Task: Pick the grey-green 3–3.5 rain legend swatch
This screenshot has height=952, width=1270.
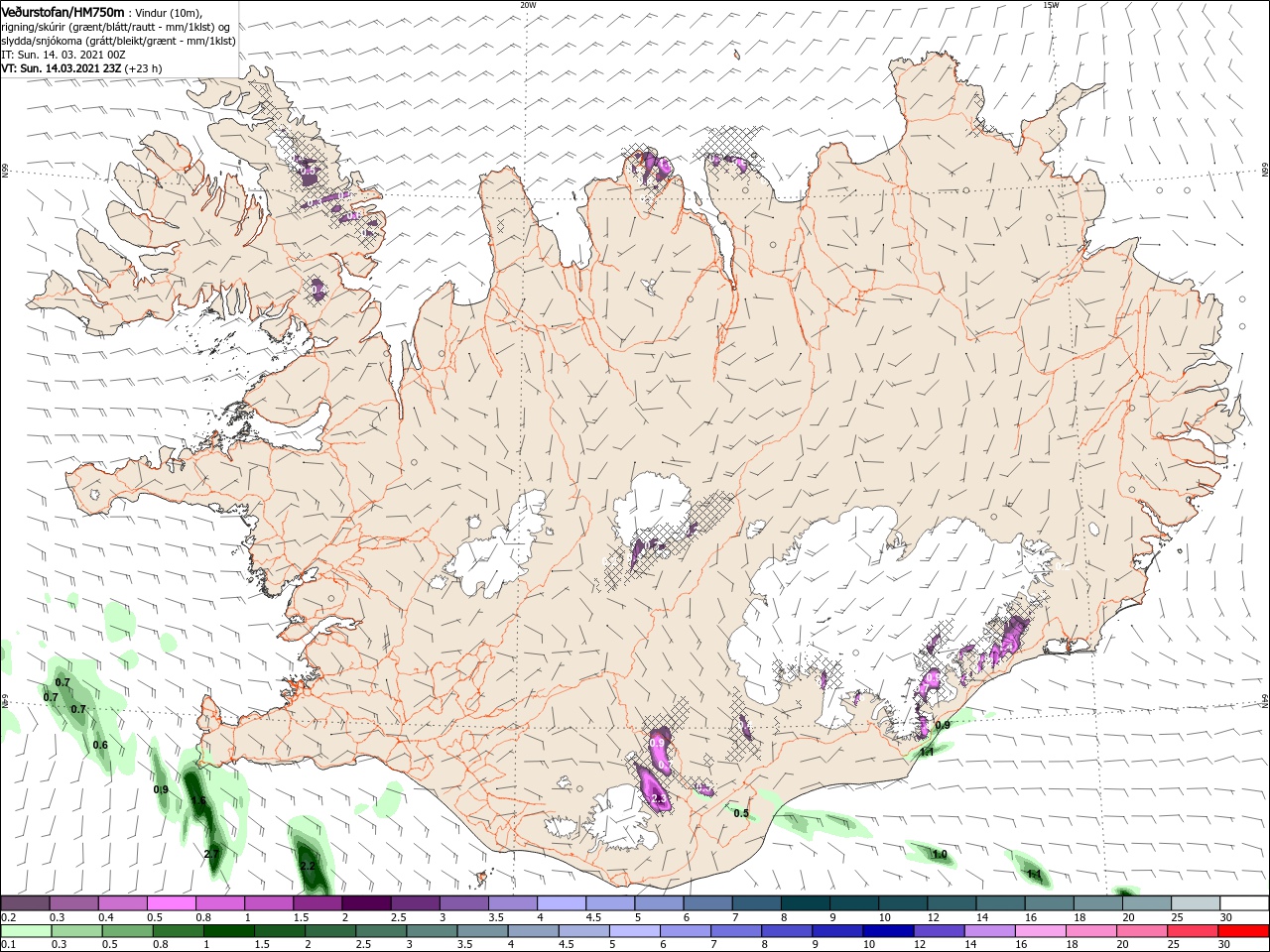Action: coord(432,931)
